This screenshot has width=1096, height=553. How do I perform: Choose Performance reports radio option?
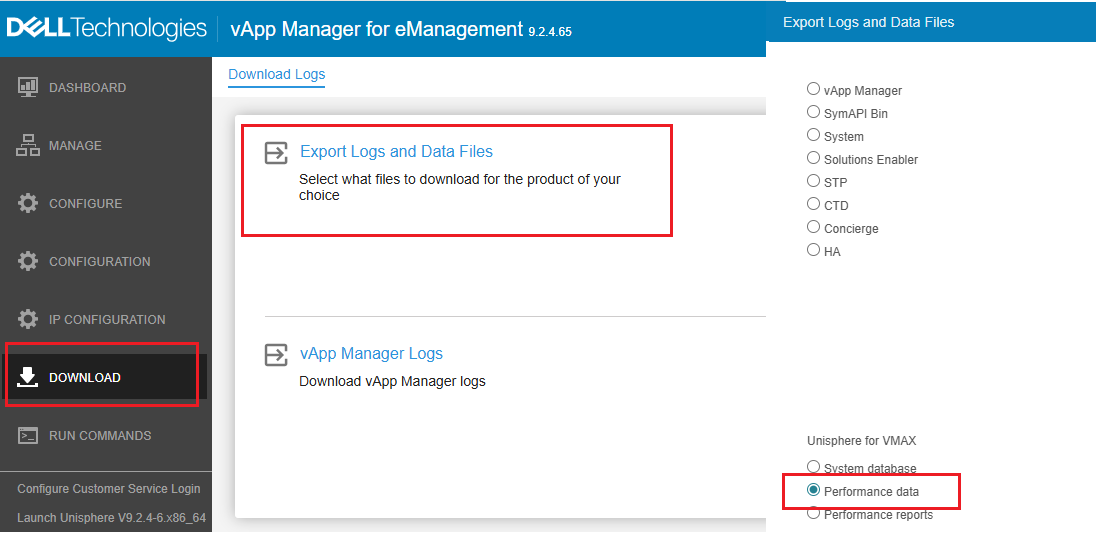click(813, 513)
